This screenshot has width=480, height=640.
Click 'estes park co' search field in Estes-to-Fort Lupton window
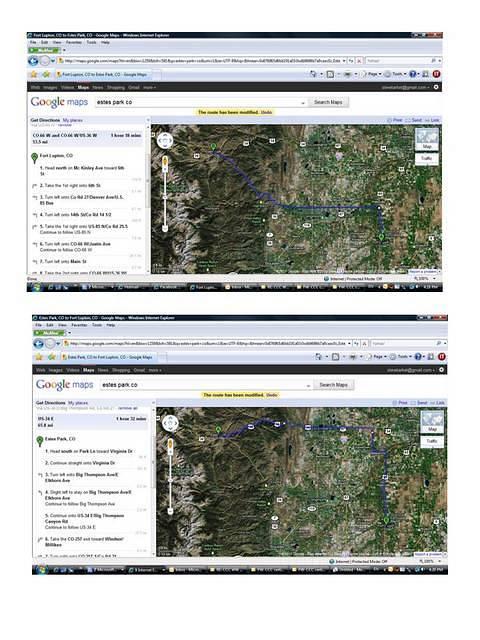(205, 385)
